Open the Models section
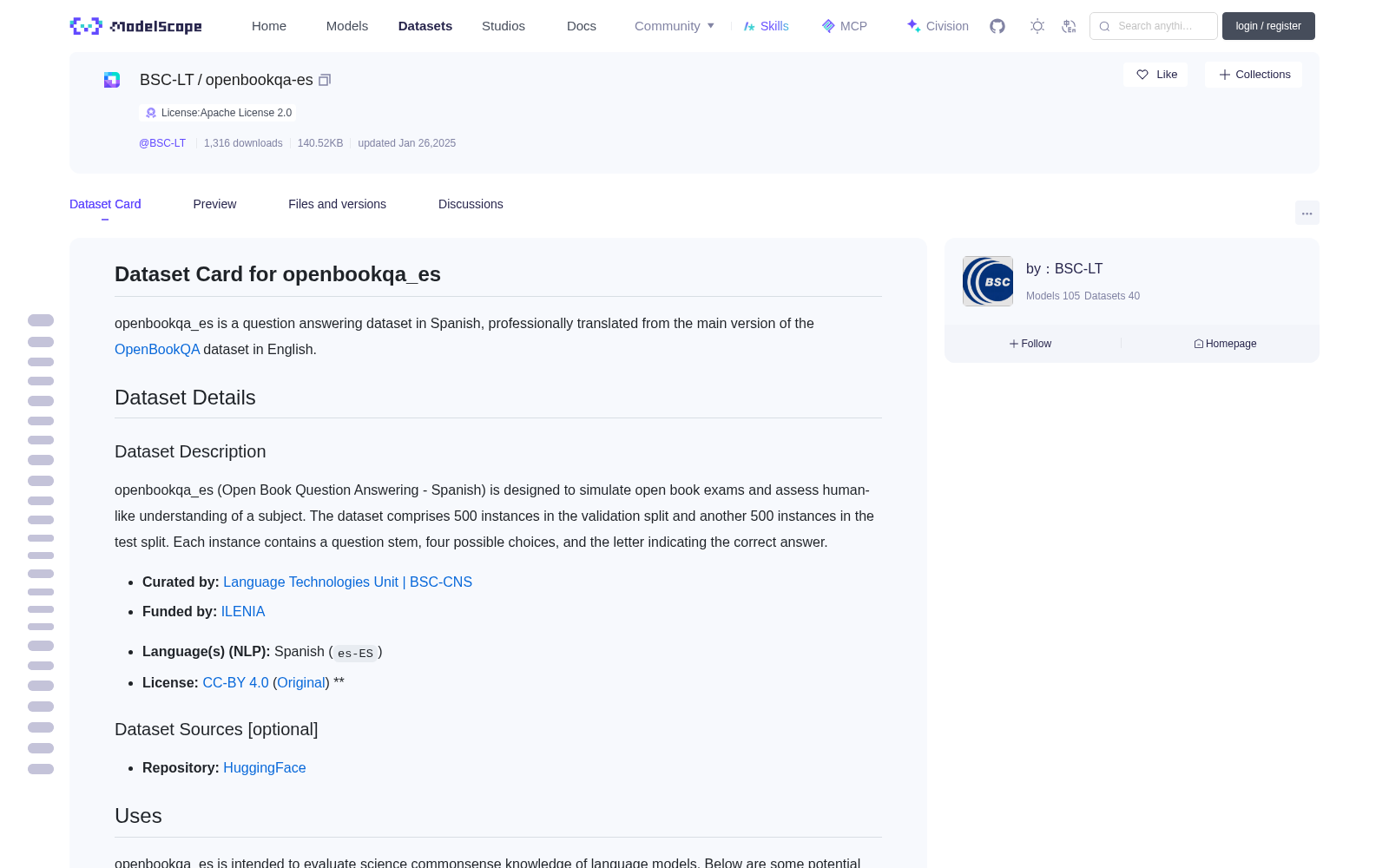The height and width of the screenshot is (868, 1389). [x=347, y=26]
